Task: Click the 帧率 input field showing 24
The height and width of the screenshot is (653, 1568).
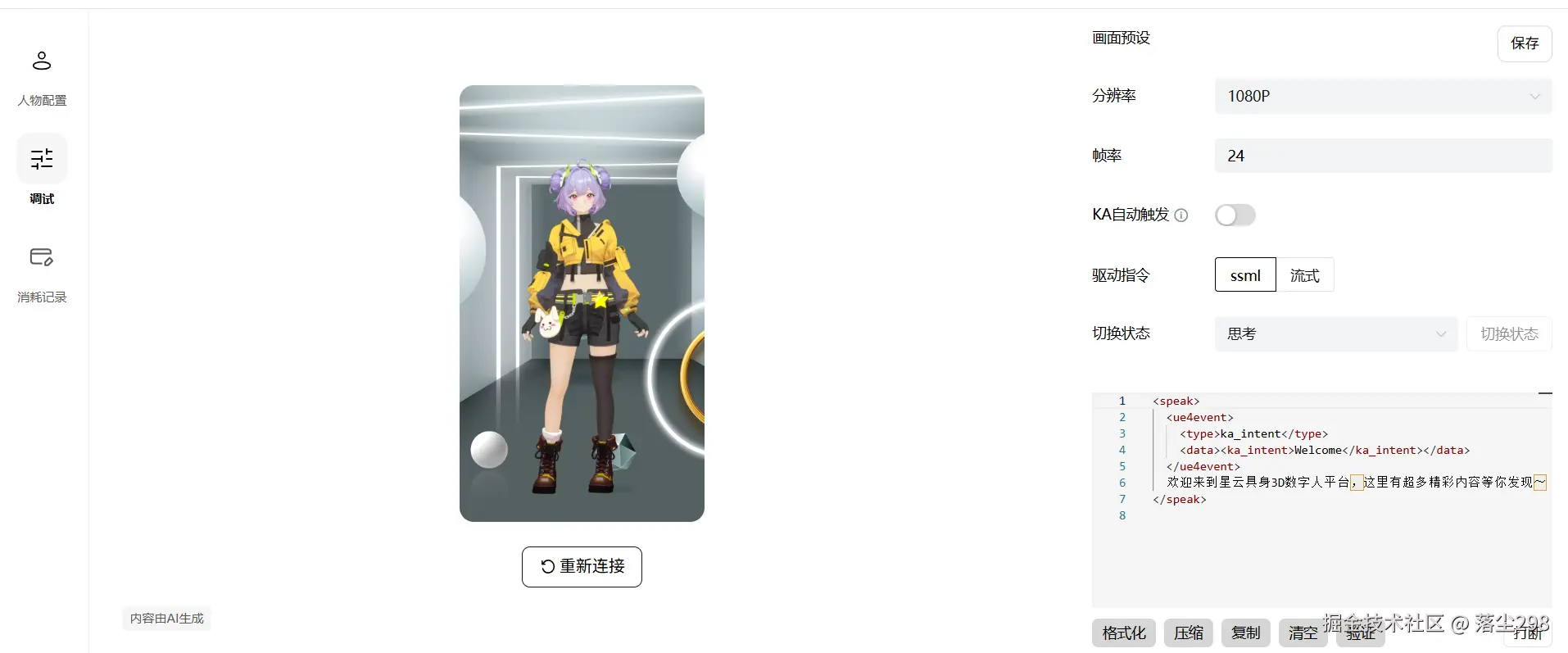Action: pos(1384,156)
